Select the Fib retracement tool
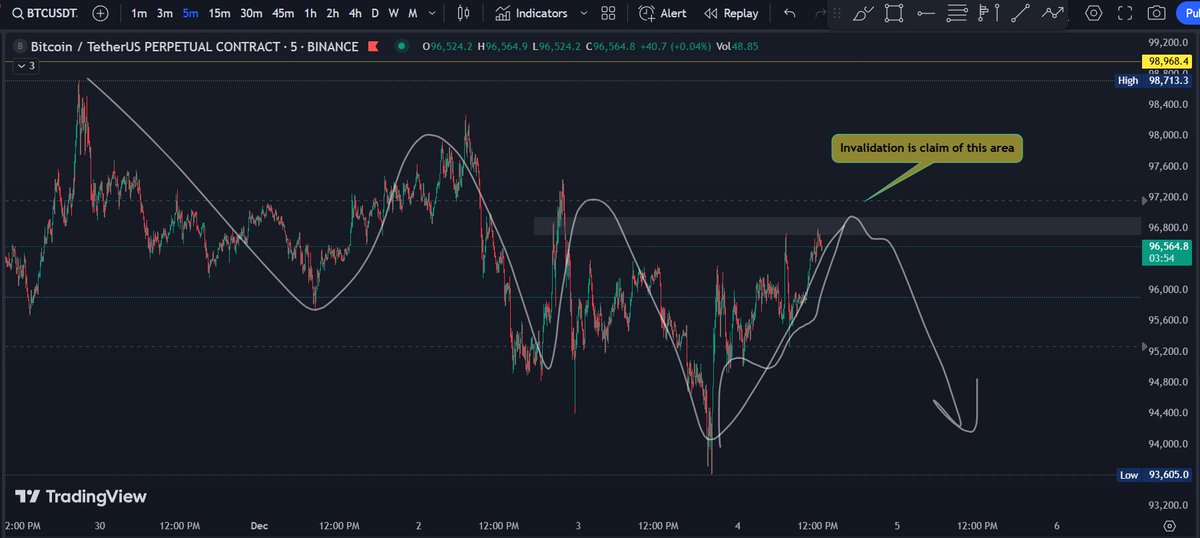This screenshot has width=1200, height=538. pyautogui.click(x=957, y=13)
